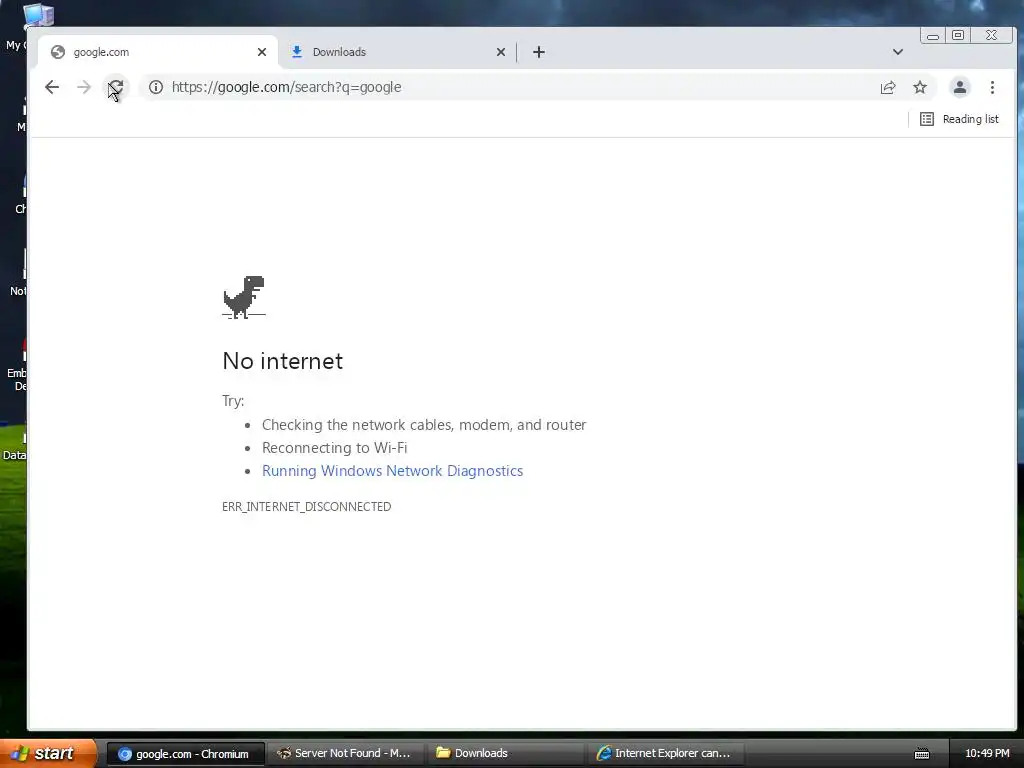The width and height of the screenshot is (1024, 768).
Task: Click the keyboard icon in system tray
Action: point(921,754)
